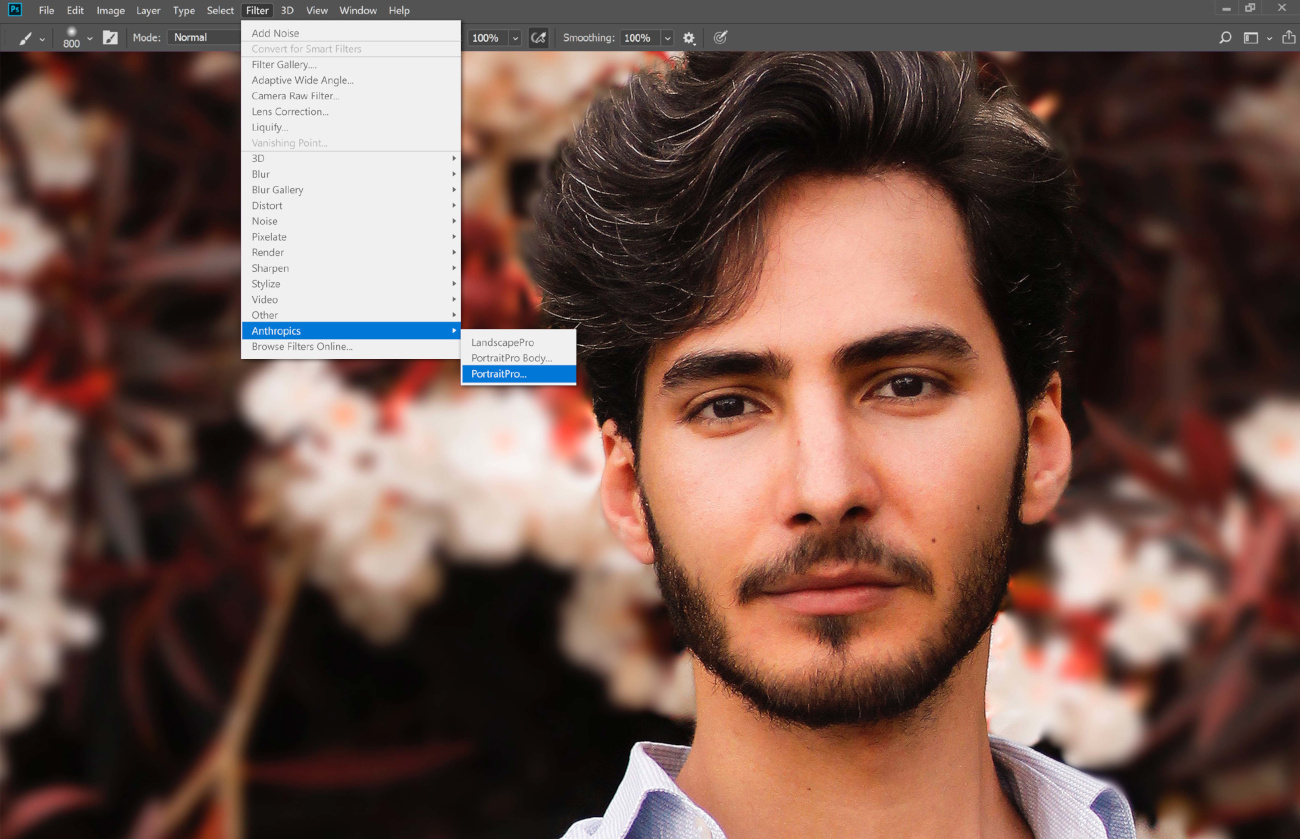
Task: Launch the PortraitPro plugin
Action: 519,374
